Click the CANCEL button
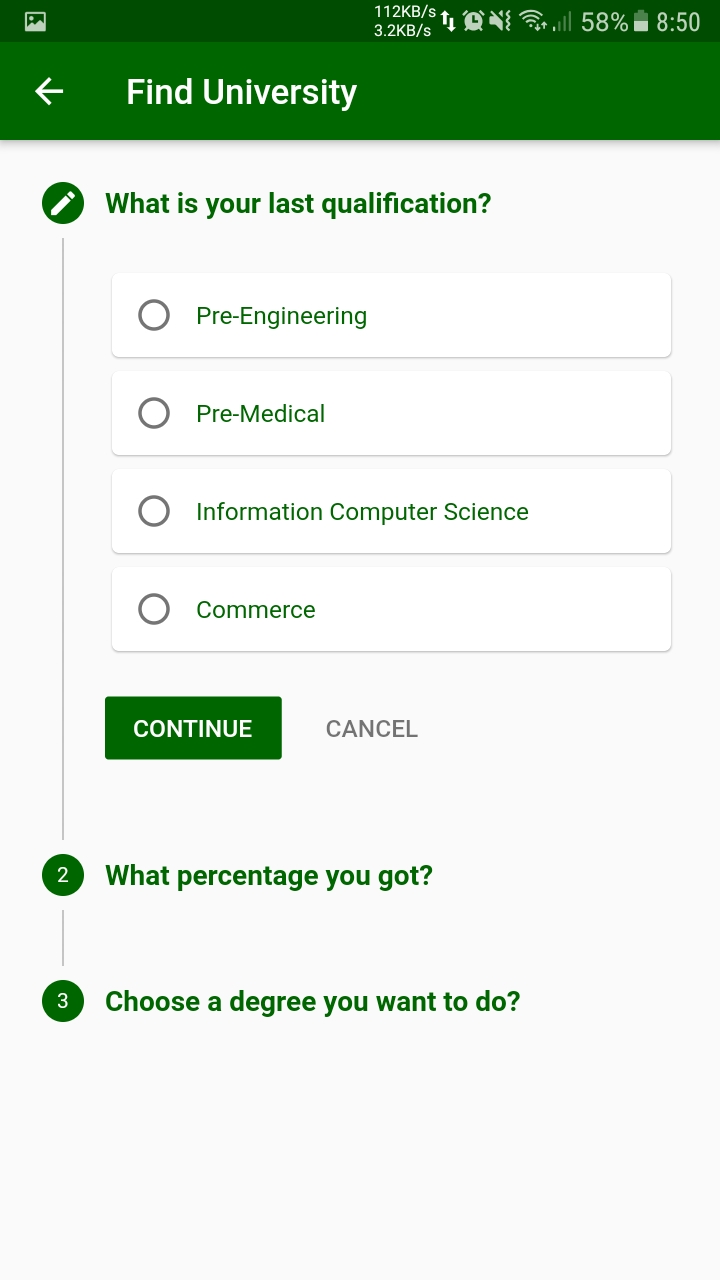 click(x=372, y=729)
